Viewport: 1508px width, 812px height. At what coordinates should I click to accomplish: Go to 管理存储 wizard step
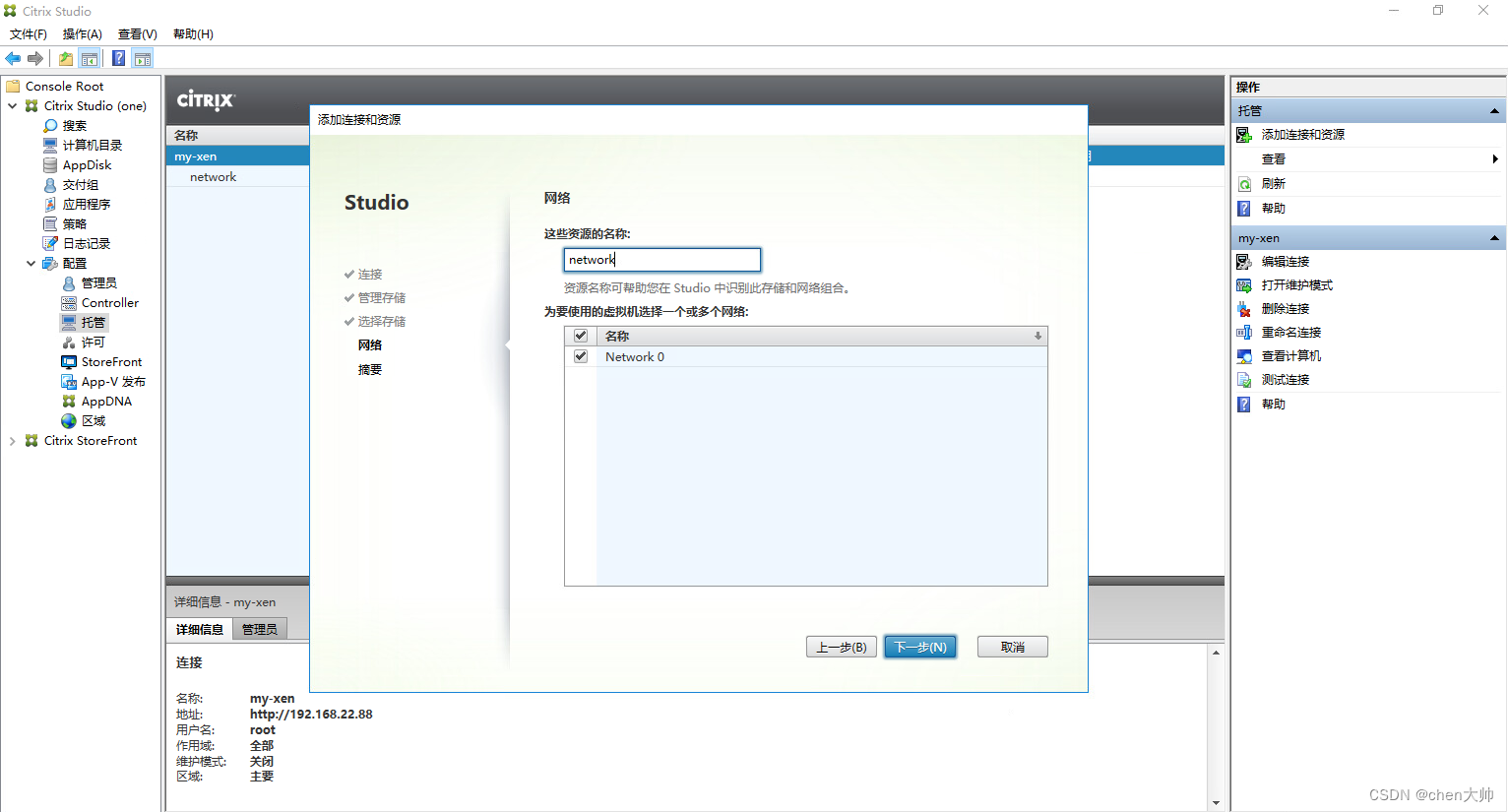[381, 298]
